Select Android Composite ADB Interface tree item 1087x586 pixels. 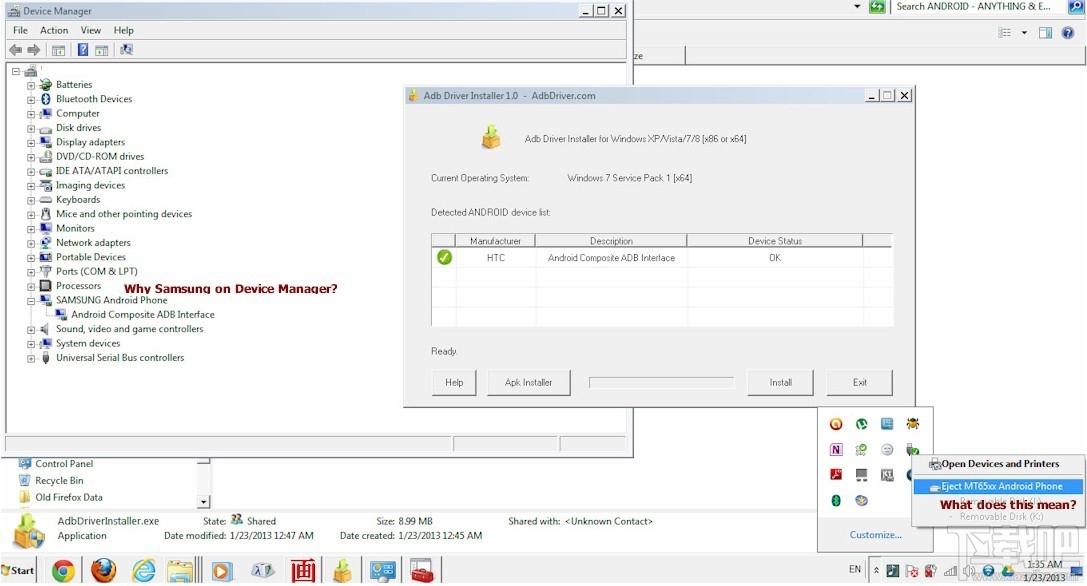(x=142, y=315)
